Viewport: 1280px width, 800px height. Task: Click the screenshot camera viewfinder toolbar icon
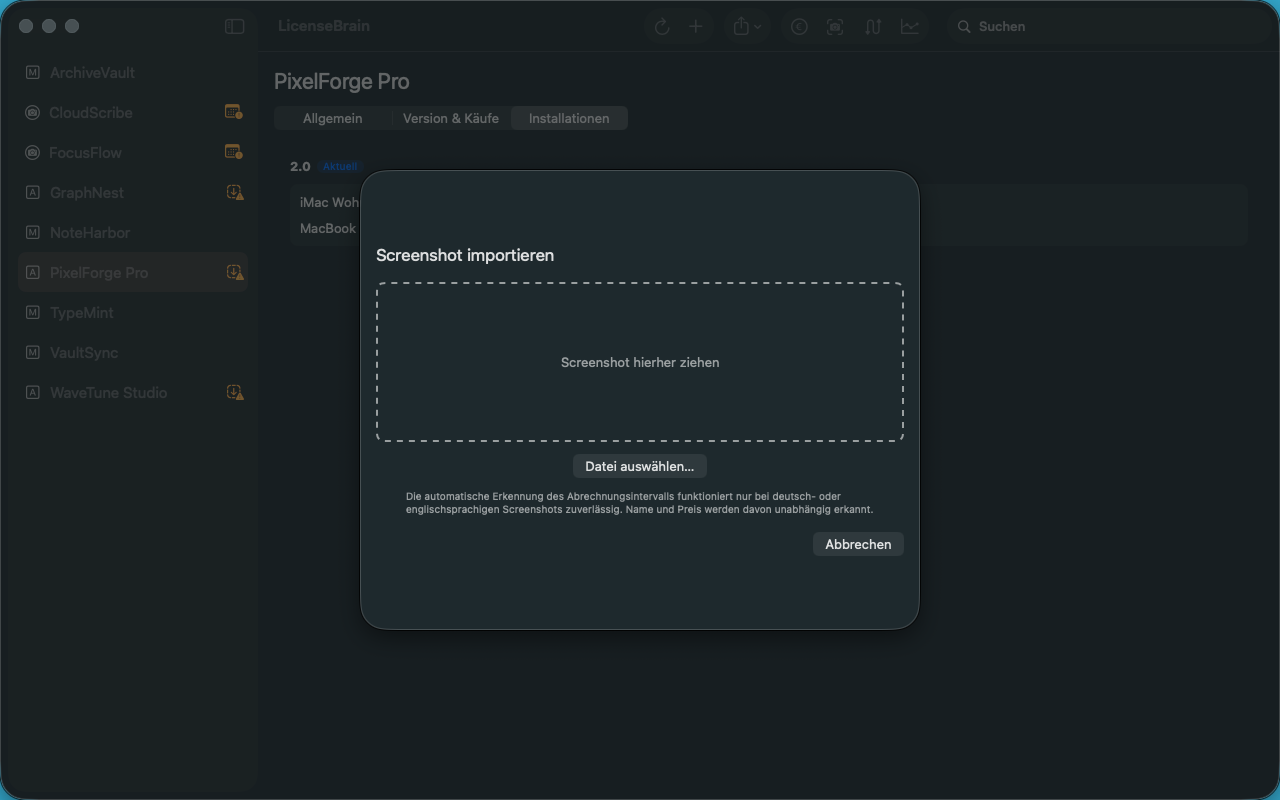835,27
